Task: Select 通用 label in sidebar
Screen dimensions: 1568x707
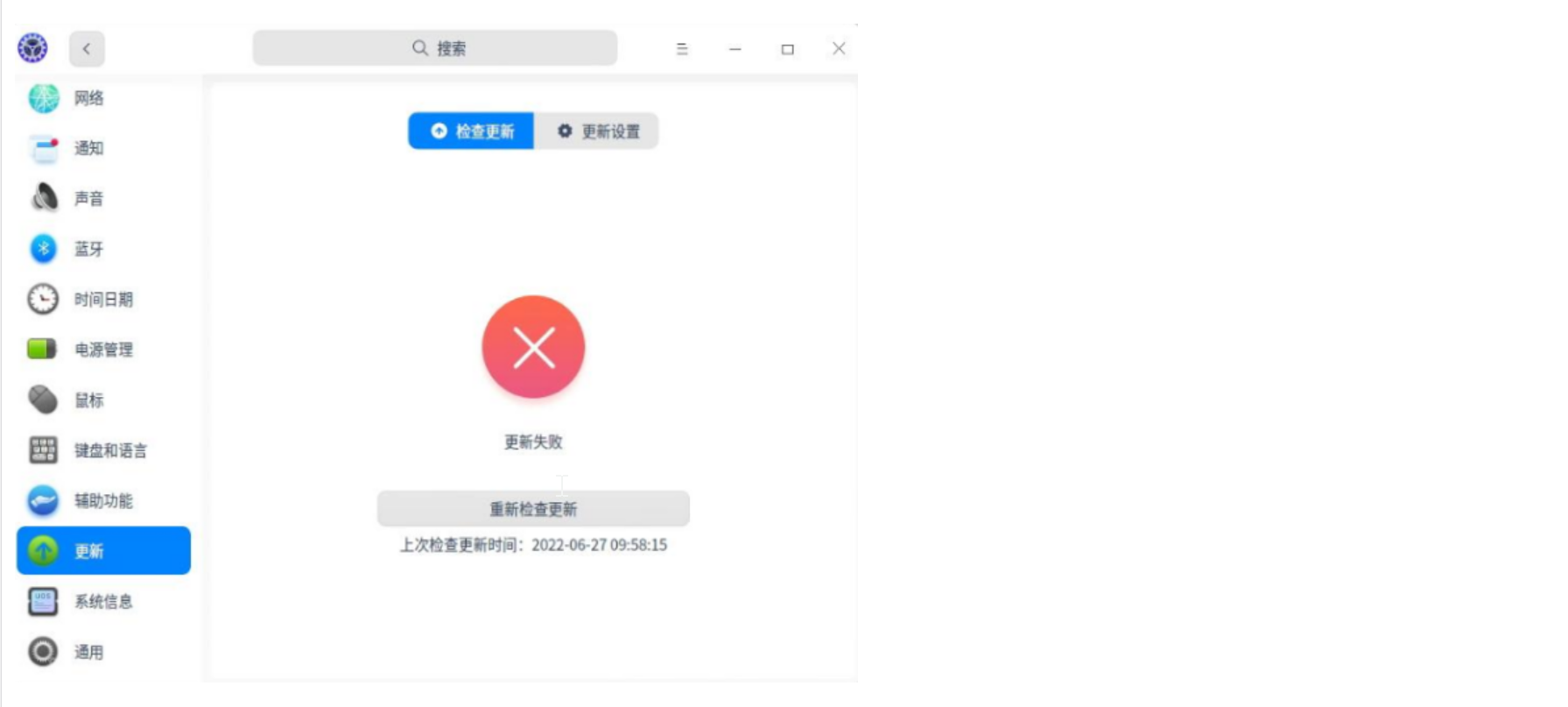Action: click(x=88, y=653)
